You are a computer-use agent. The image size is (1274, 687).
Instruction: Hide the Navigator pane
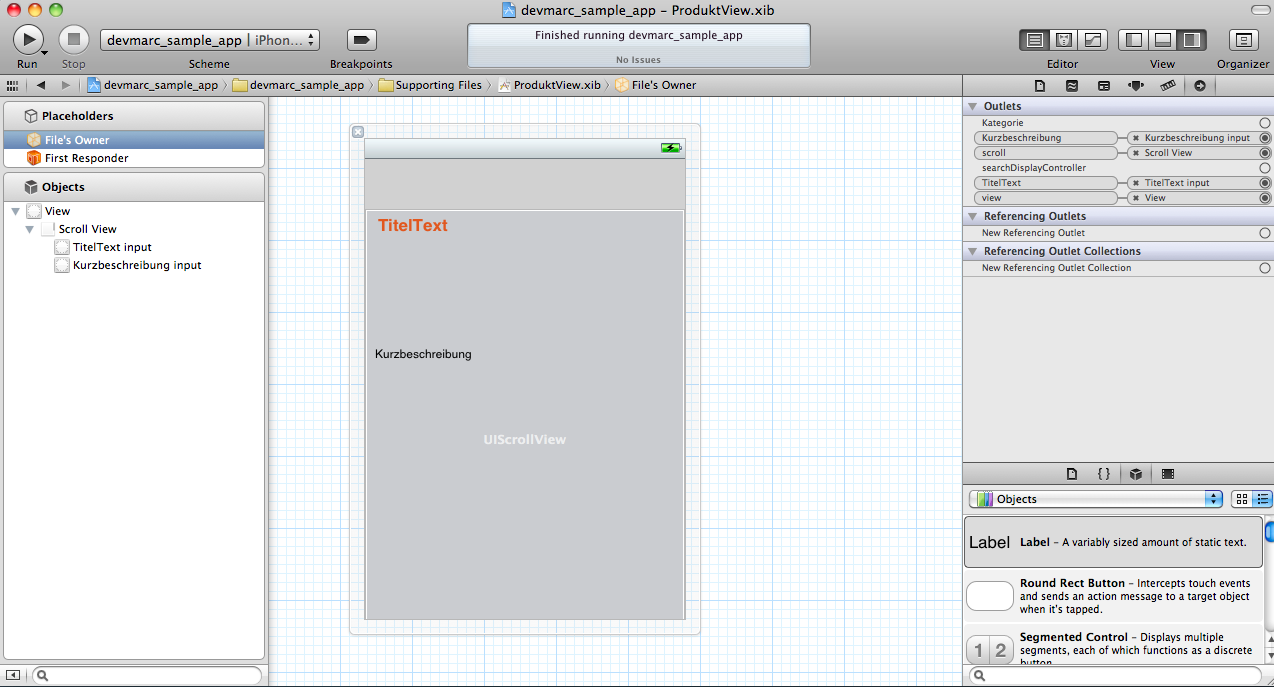point(1134,40)
